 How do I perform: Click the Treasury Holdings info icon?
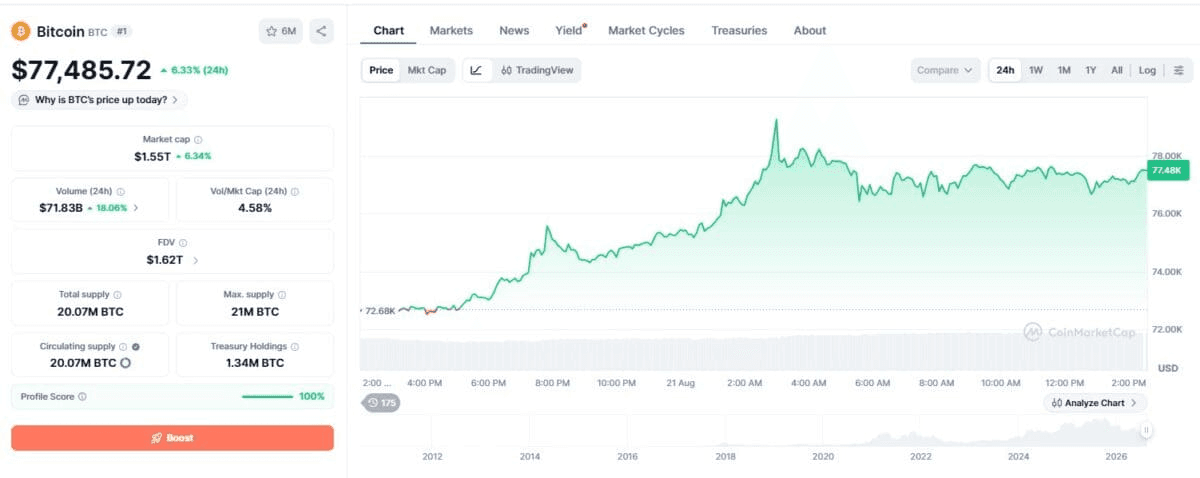coord(295,346)
